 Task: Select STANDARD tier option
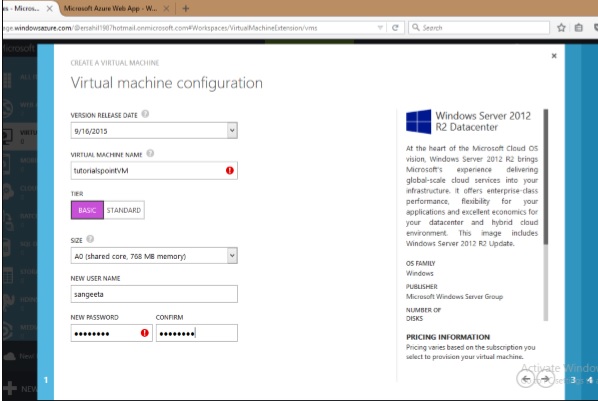coord(124,210)
